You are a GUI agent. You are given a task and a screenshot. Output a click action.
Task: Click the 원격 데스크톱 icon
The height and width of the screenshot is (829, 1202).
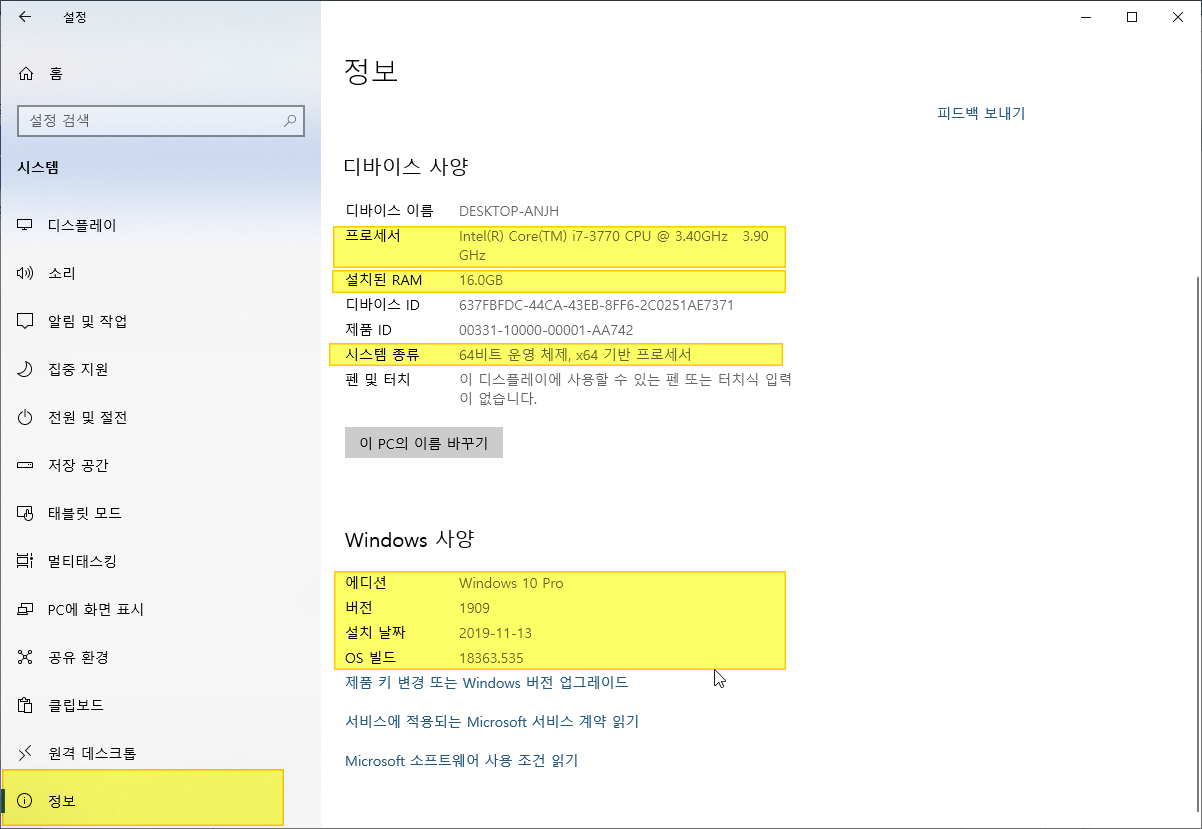(x=26, y=753)
